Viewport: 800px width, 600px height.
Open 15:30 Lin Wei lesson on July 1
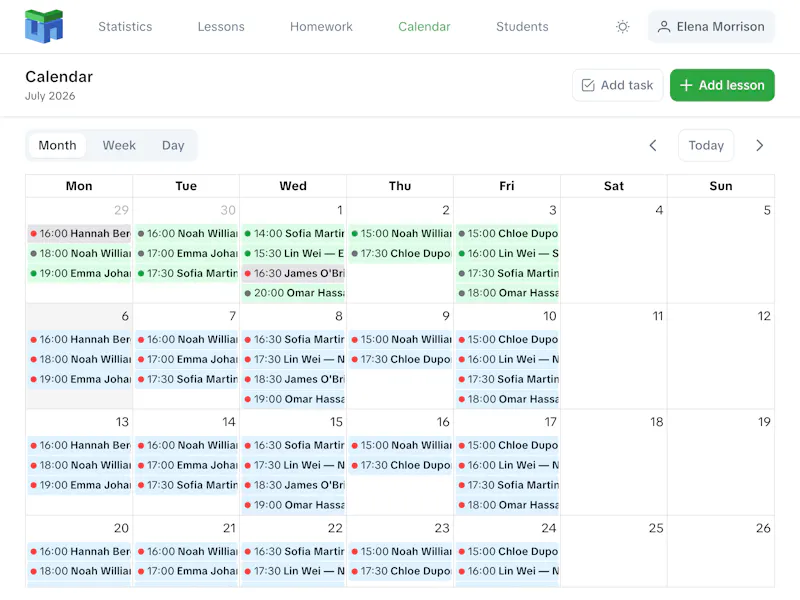click(294, 254)
